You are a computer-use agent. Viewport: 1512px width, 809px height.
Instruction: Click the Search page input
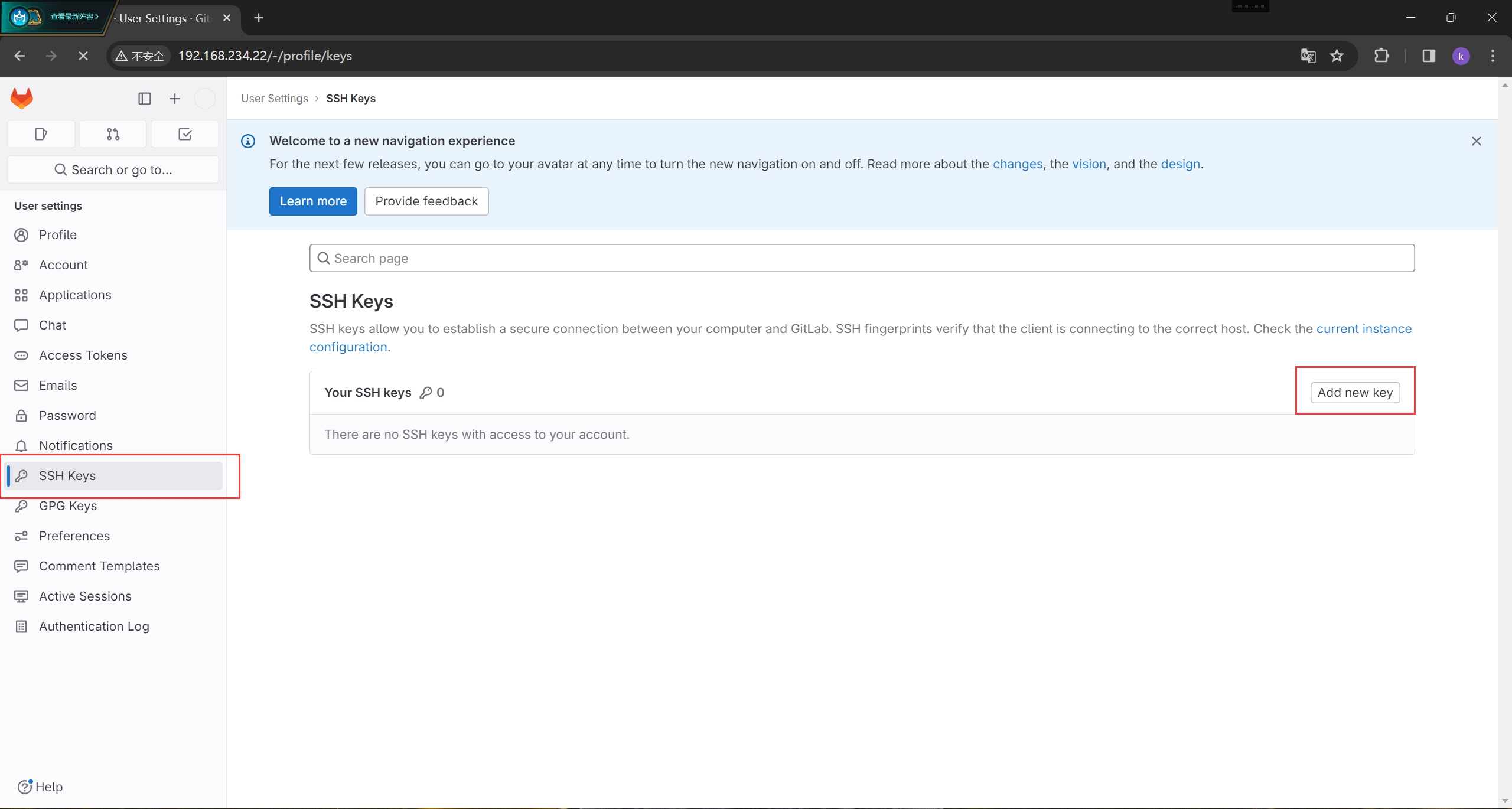[861, 258]
